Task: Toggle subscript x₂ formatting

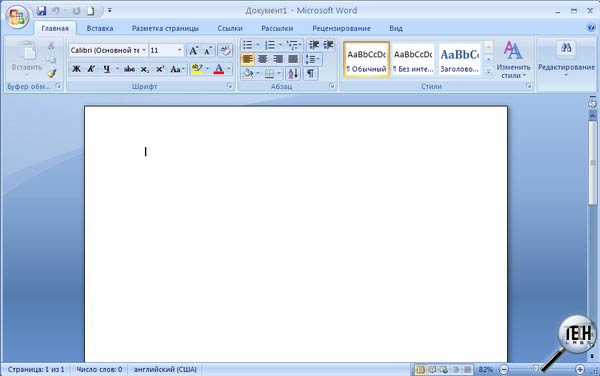Action: coord(144,69)
